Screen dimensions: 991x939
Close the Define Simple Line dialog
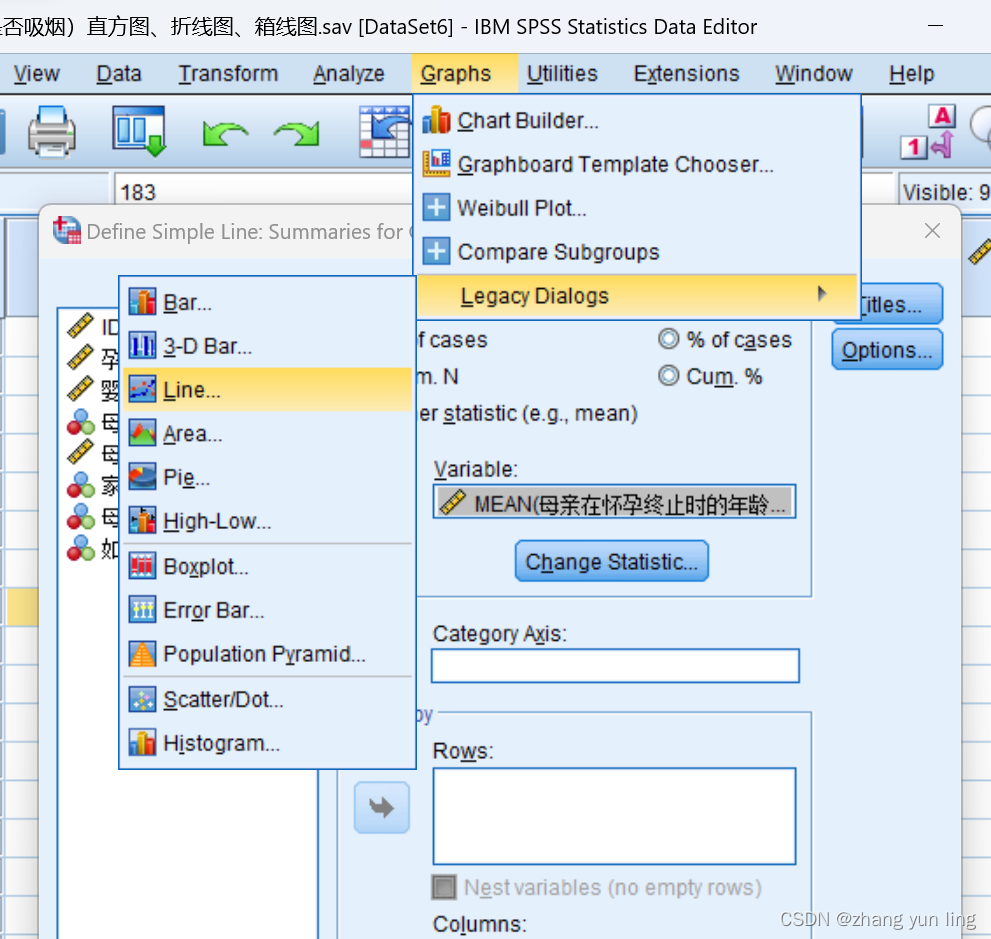(x=932, y=231)
